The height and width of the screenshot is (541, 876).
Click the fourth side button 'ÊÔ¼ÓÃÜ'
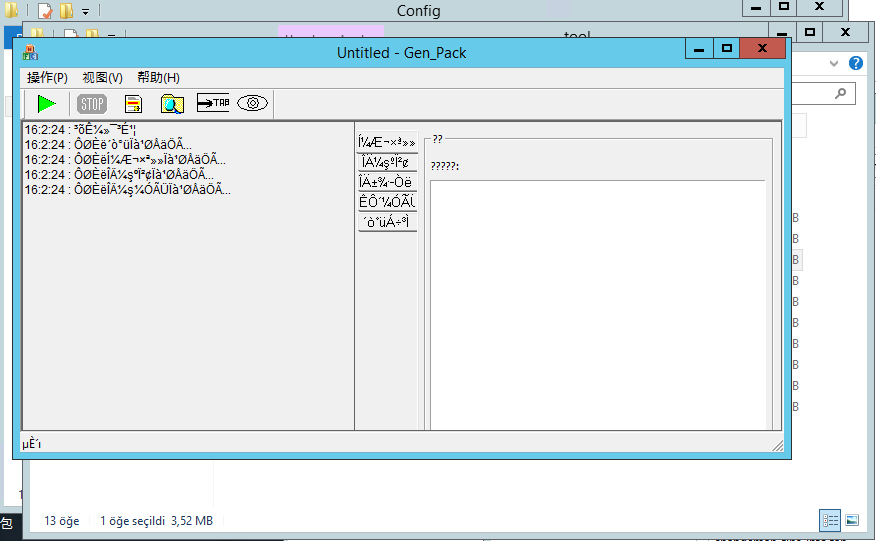387,202
